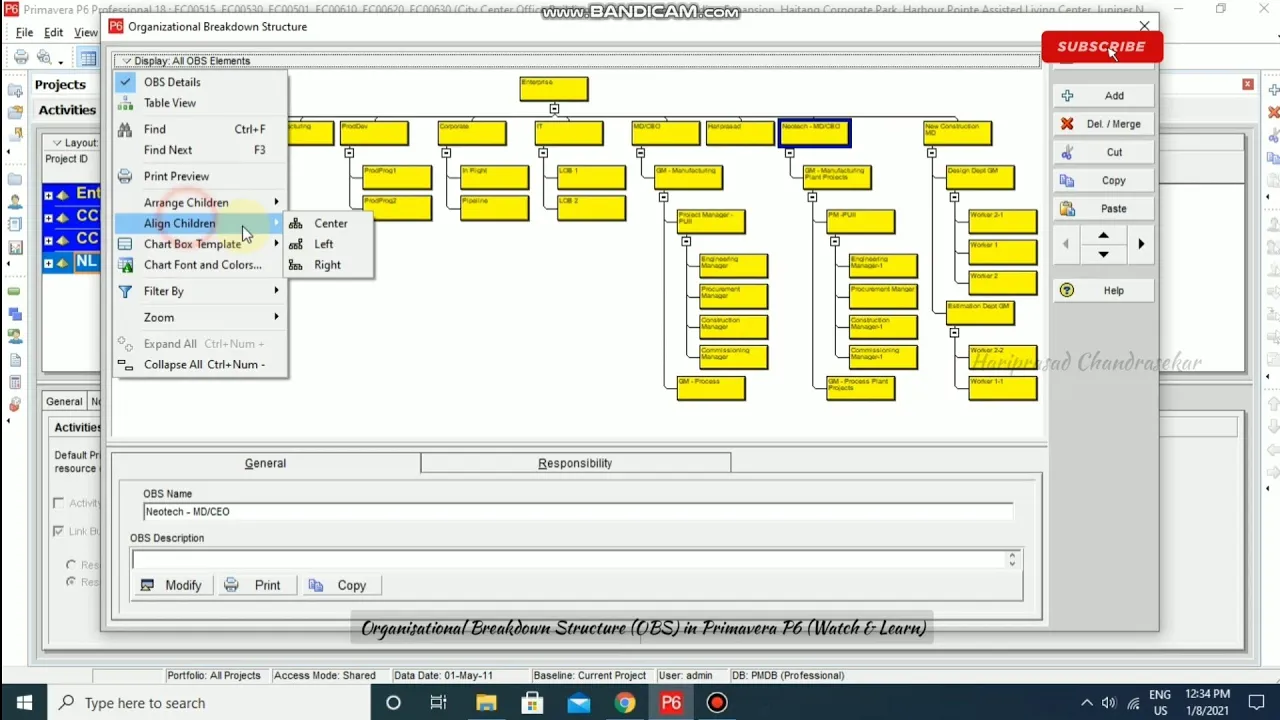Expand the Ent project row in Projects tree
Viewport: 1280px width, 720px height.
[x=48, y=194]
